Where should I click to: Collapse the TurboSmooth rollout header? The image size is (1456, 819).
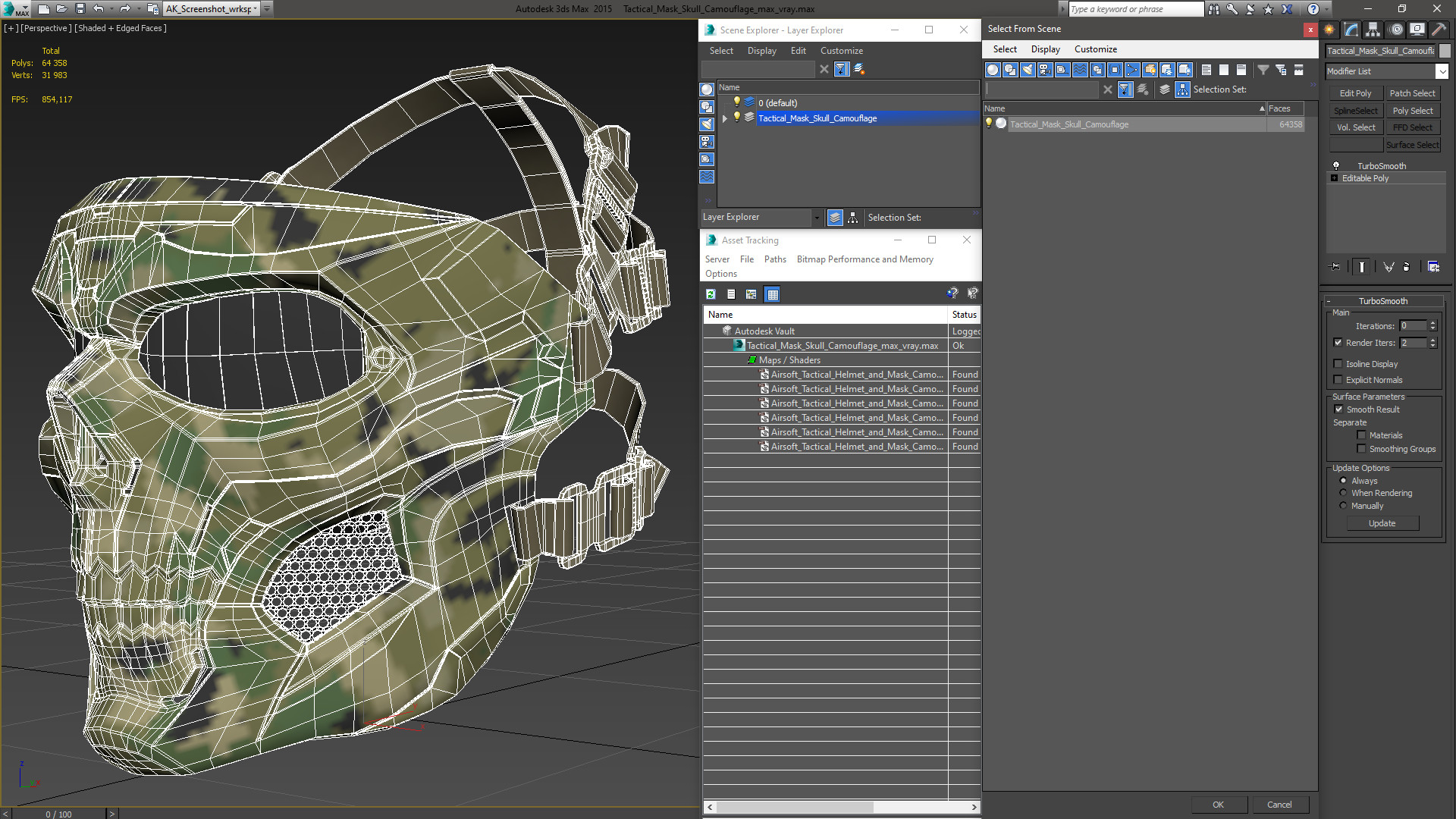point(1382,301)
